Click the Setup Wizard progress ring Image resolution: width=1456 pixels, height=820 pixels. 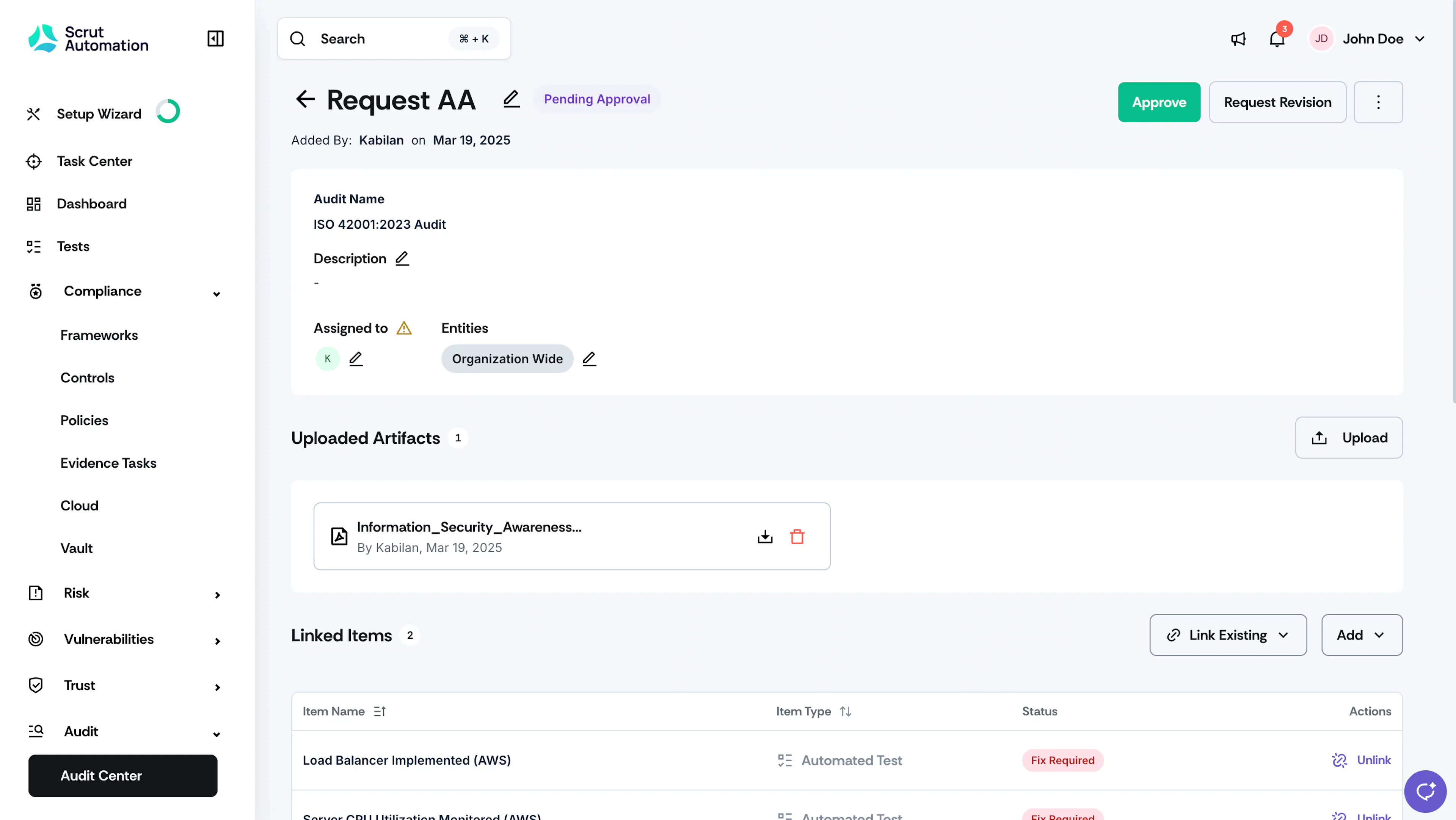point(168,112)
